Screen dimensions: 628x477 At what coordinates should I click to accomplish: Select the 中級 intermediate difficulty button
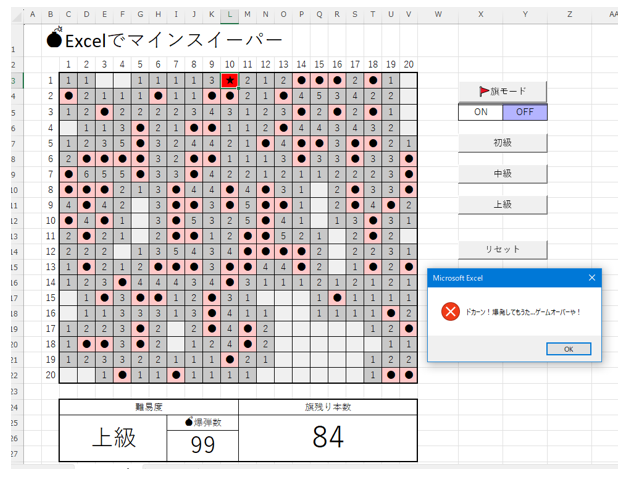pyautogui.click(x=503, y=173)
